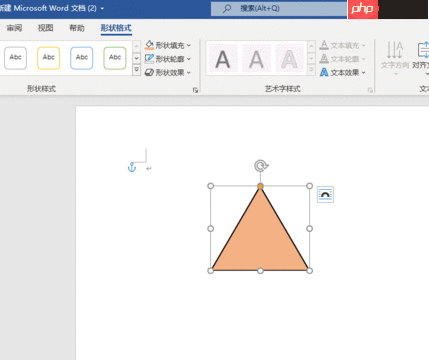Open the 形状效果 dropdown arrow
Screen dimensions: 429x360
pyautogui.click(x=189, y=72)
